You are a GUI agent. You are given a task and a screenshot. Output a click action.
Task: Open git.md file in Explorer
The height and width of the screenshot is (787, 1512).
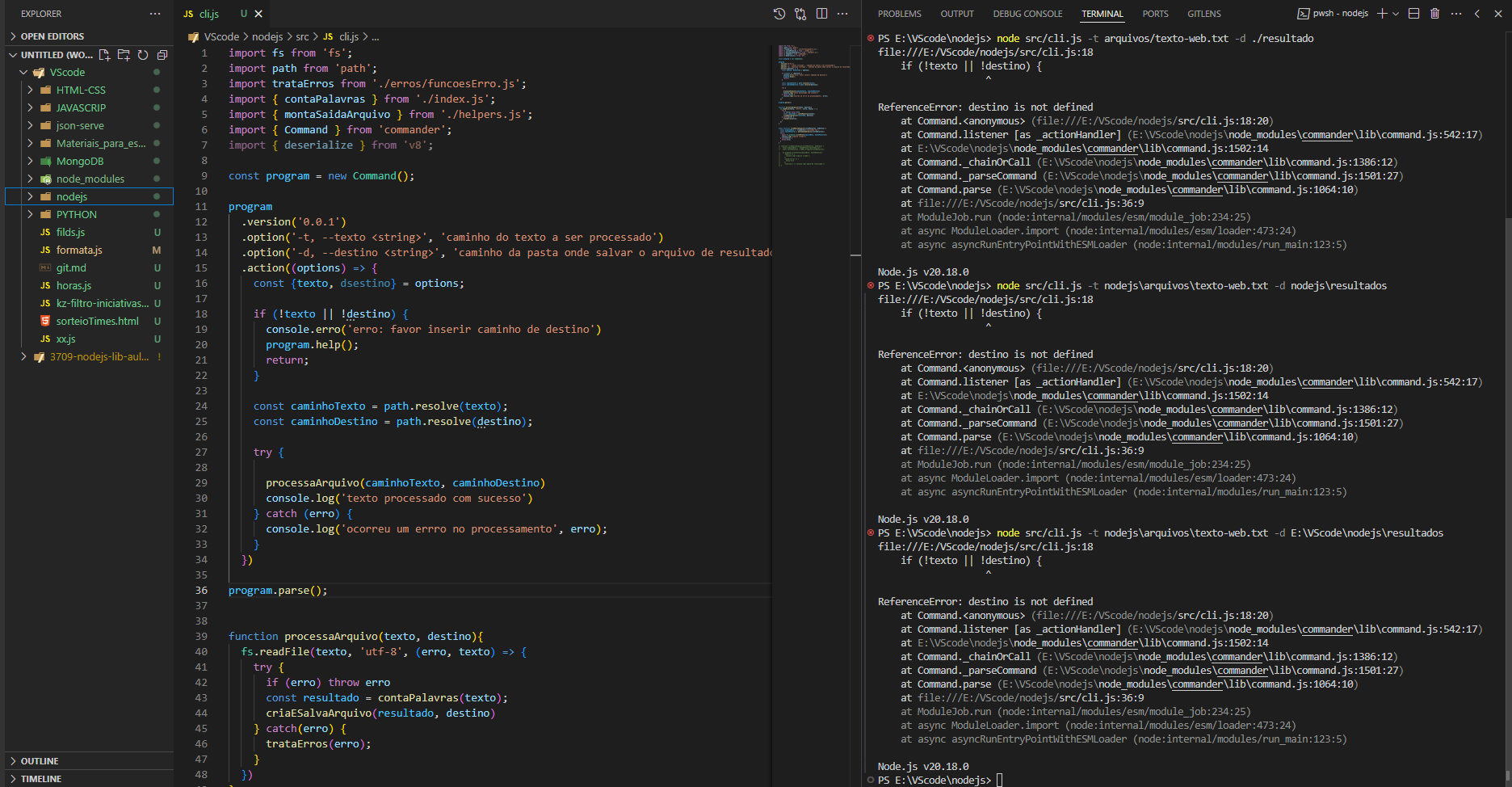click(x=89, y=268)
